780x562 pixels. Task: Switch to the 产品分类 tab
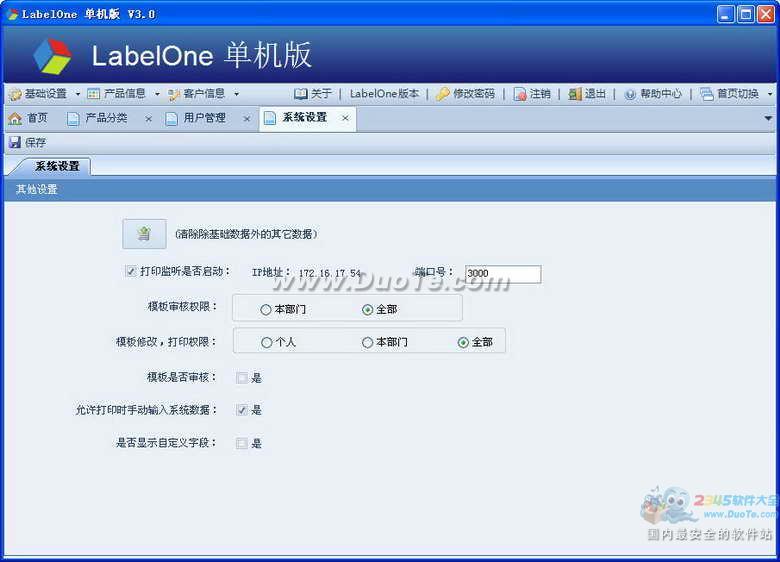pos(106,118)
